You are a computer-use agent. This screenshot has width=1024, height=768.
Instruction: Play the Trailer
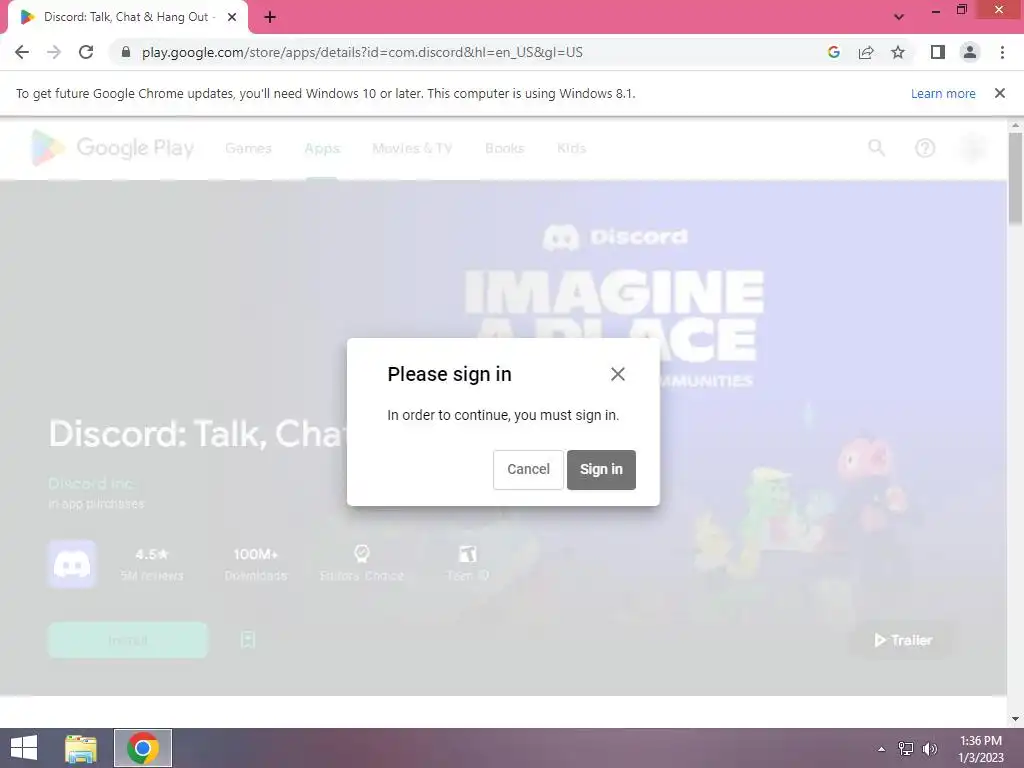[x=903, y=640]
